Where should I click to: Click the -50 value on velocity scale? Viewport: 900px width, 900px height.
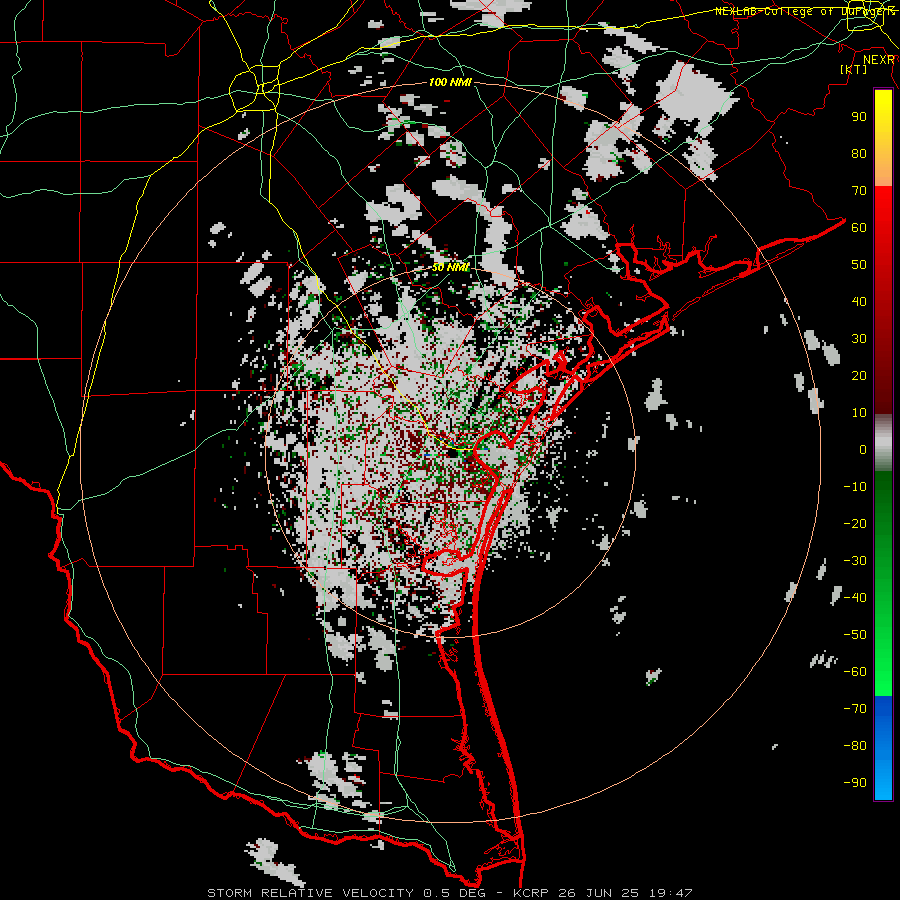point(855,635)
